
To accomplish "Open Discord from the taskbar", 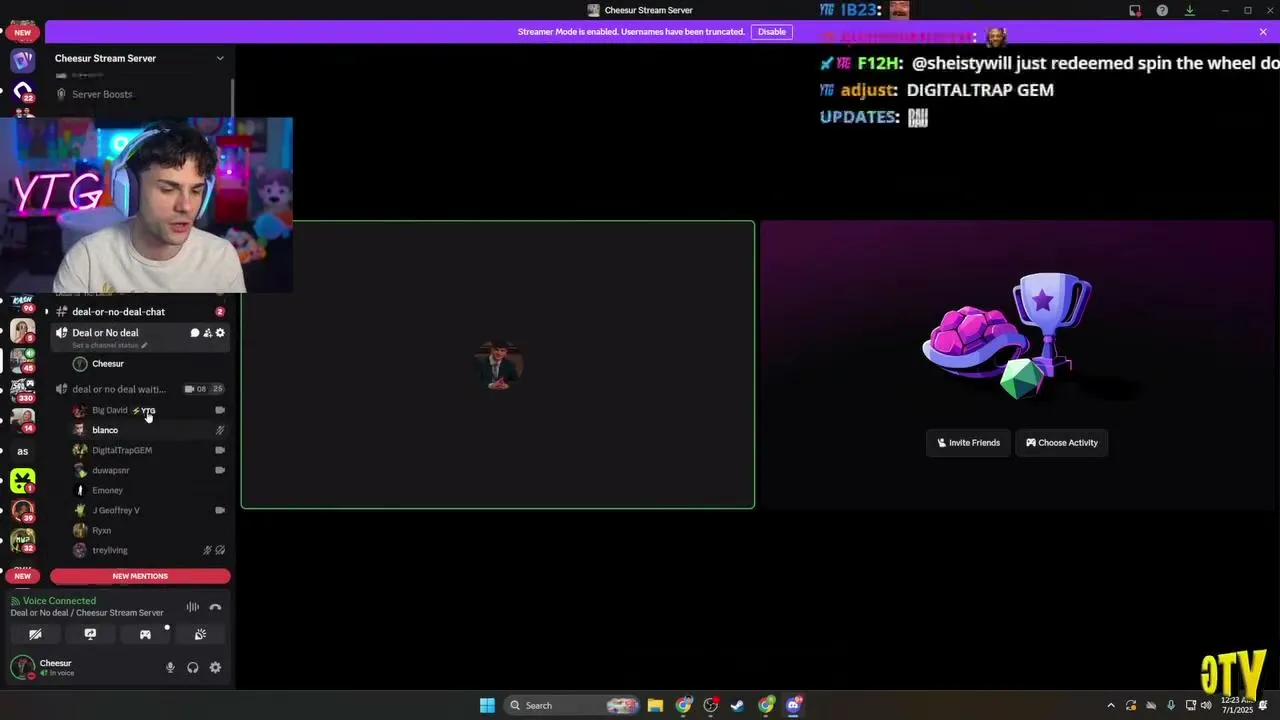I will point(794,705).
